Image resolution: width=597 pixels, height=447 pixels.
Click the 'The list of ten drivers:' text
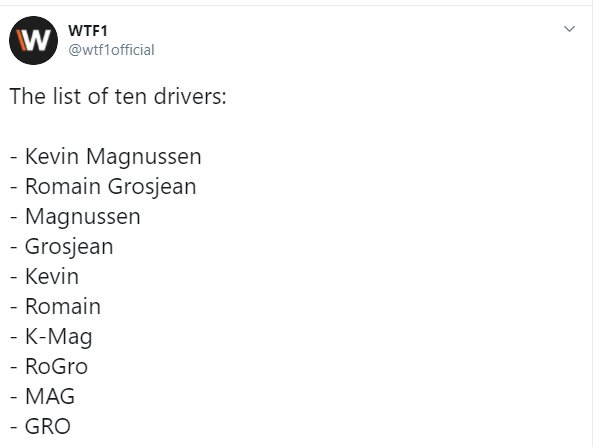click(118, 96)
